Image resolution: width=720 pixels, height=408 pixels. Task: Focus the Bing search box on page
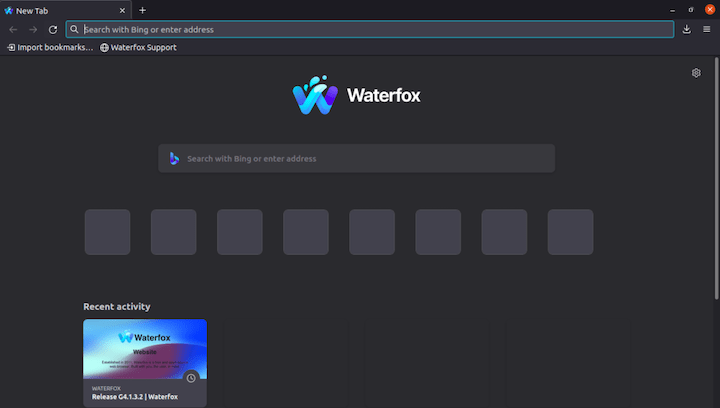[x=356, y=158]
